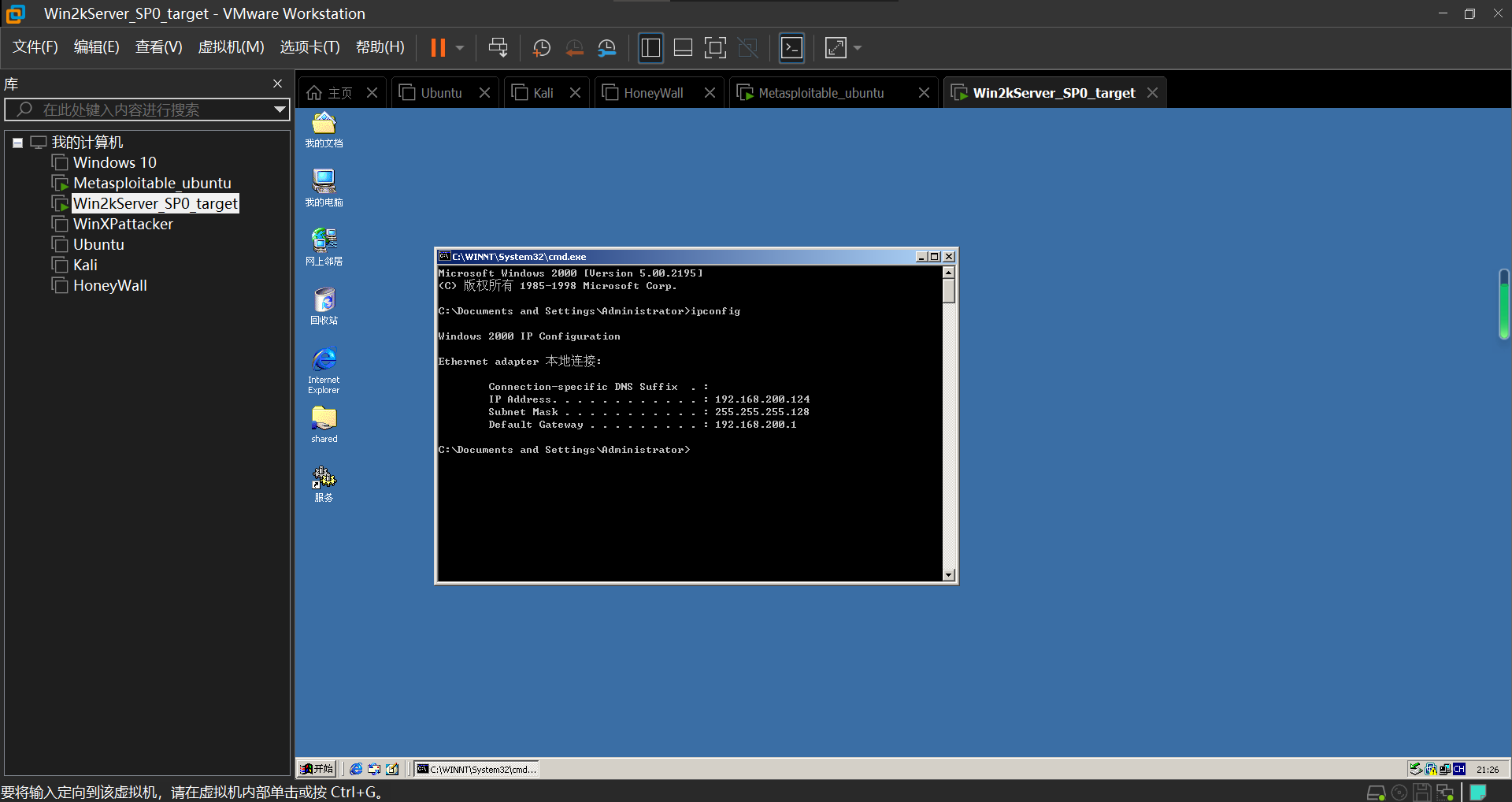Open the power options dropdown arrow
Viewport: 1512px width, 802px height.
pyautogui.click(x=460, y=48)
